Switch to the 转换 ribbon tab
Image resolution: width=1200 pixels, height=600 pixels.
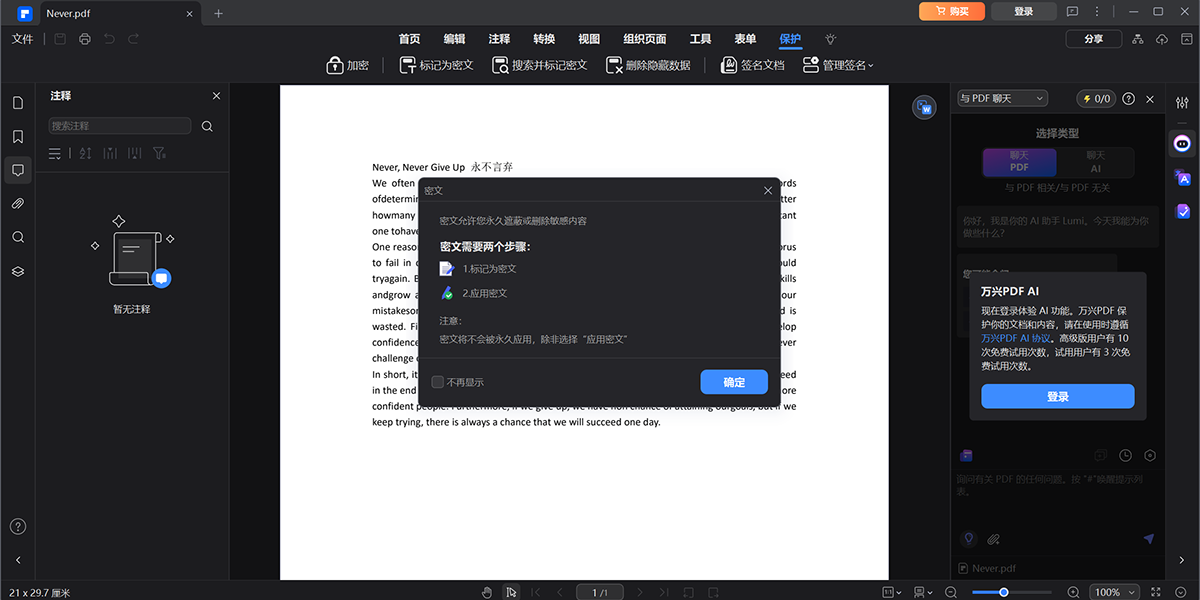click(544, 39)
